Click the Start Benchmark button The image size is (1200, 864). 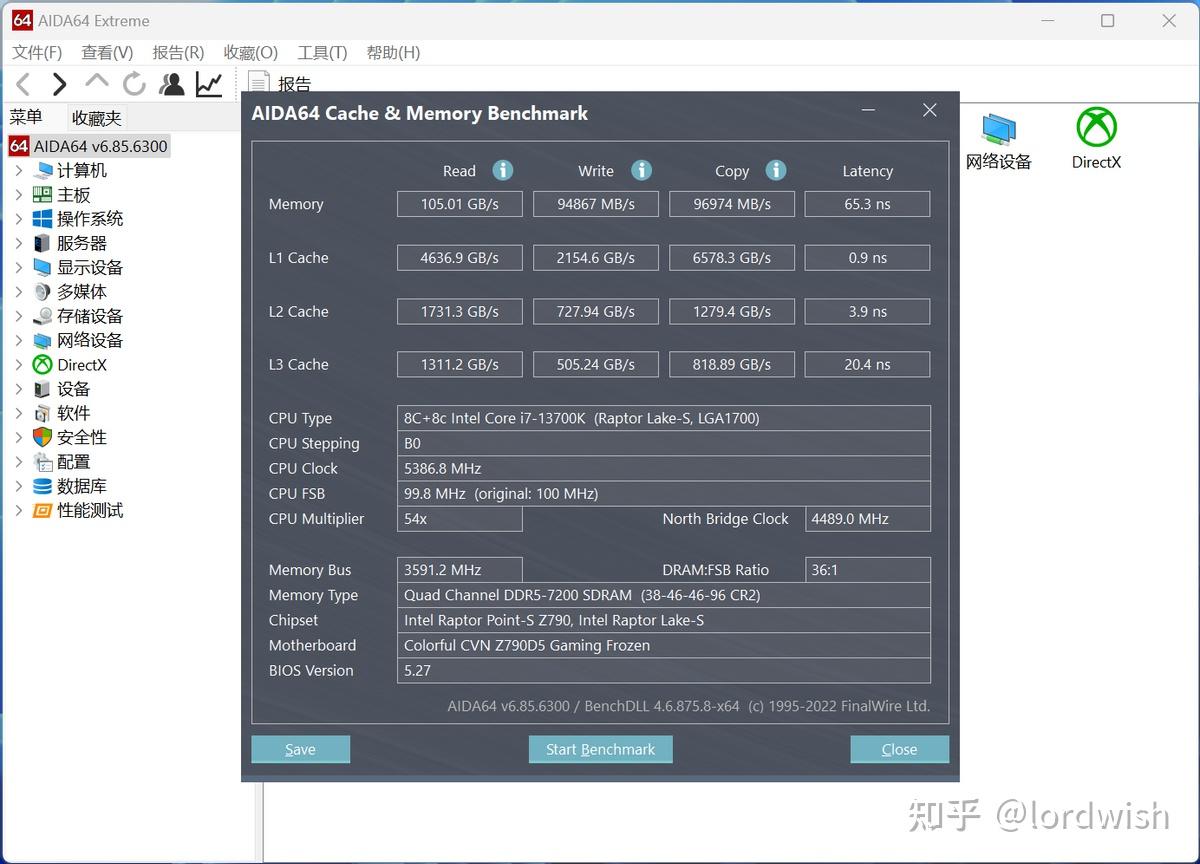pyautogui.click(x=600, y=749)
